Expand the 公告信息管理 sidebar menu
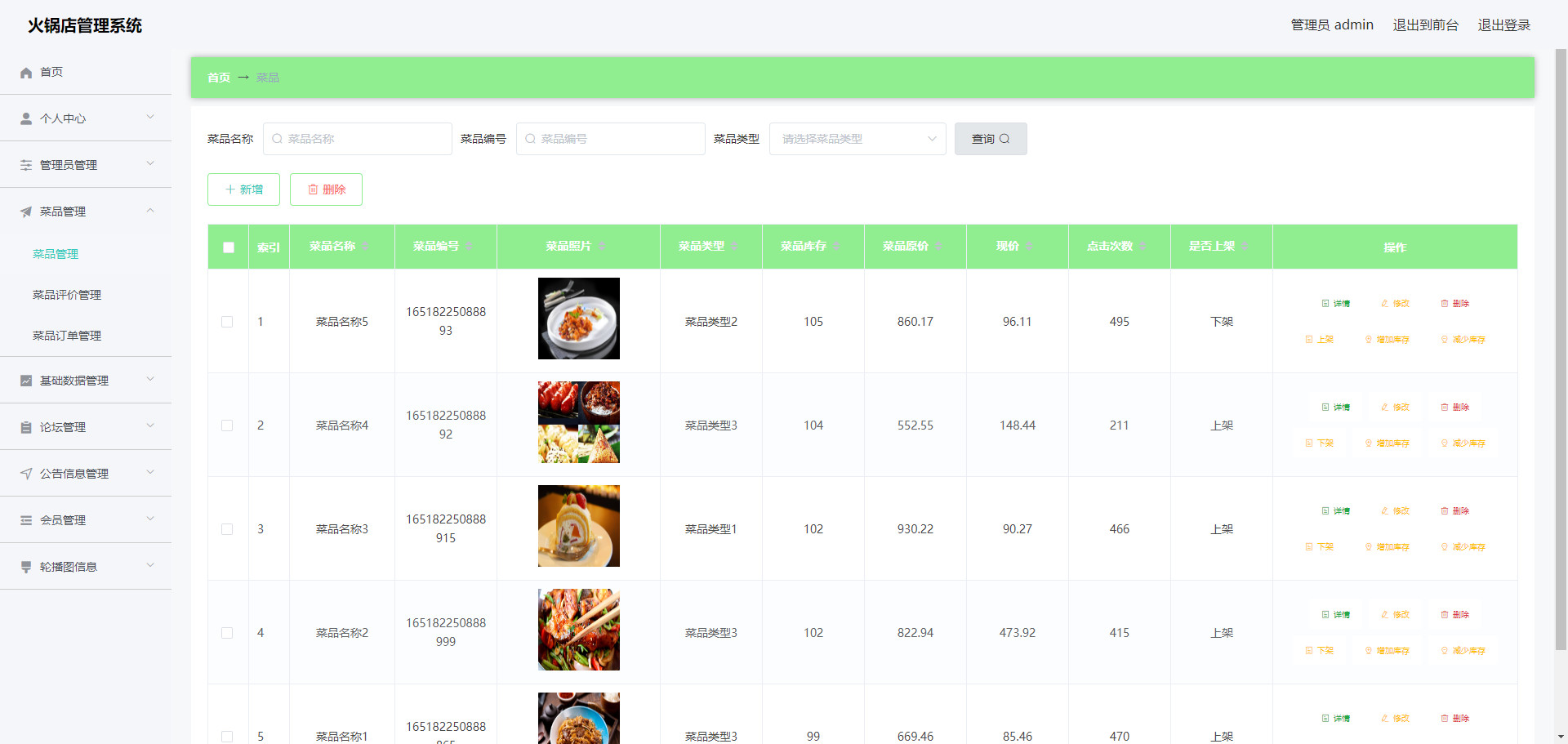The height and width of the screenshot is (744, 1568). (x=86, y=474)
